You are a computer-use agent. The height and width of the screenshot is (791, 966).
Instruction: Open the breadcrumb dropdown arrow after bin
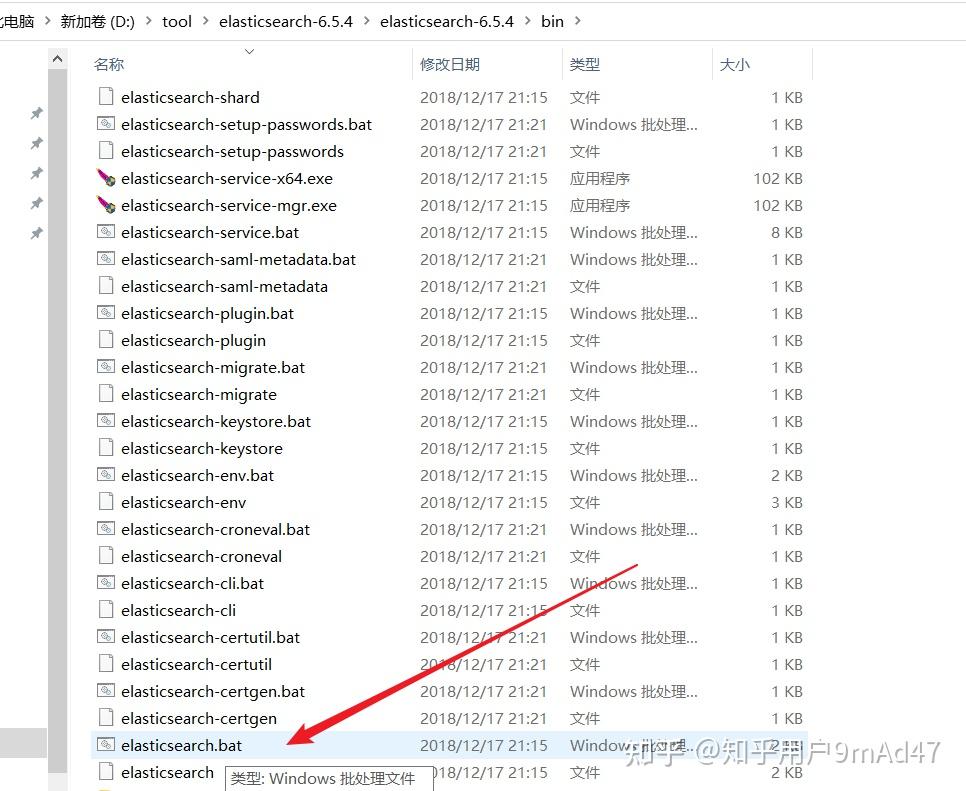pyautogui.click(x=577, y=21)
